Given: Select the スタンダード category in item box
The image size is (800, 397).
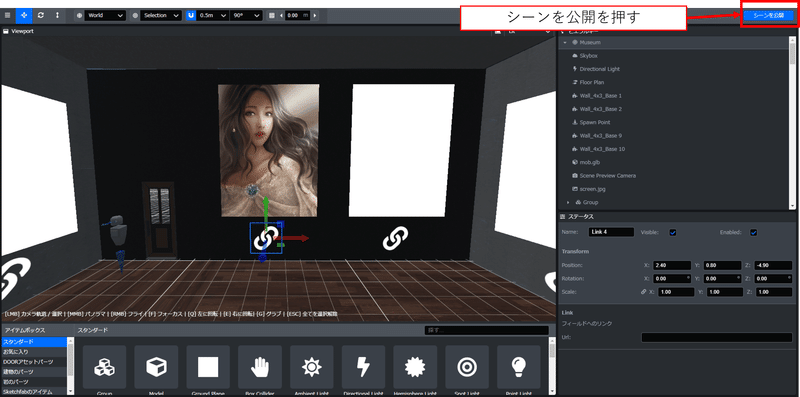Looking at the screenshot, I should pos(34,341).
